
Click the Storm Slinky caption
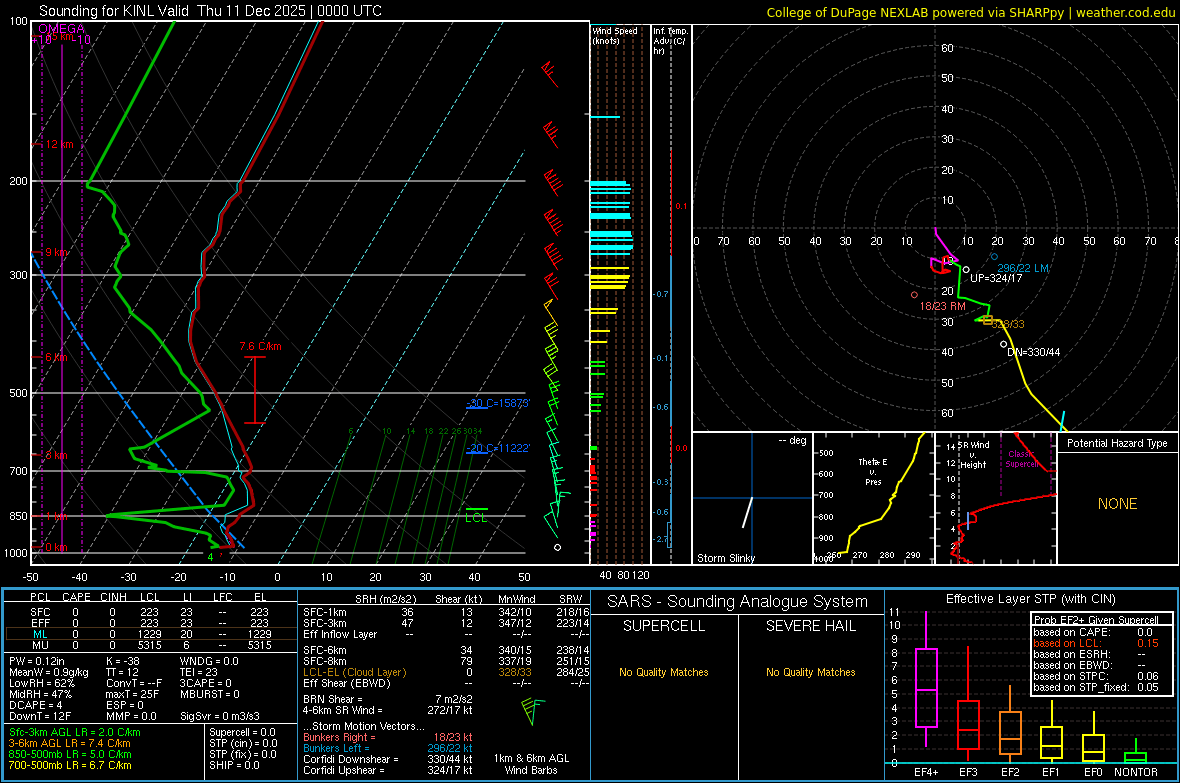(725, 558)
